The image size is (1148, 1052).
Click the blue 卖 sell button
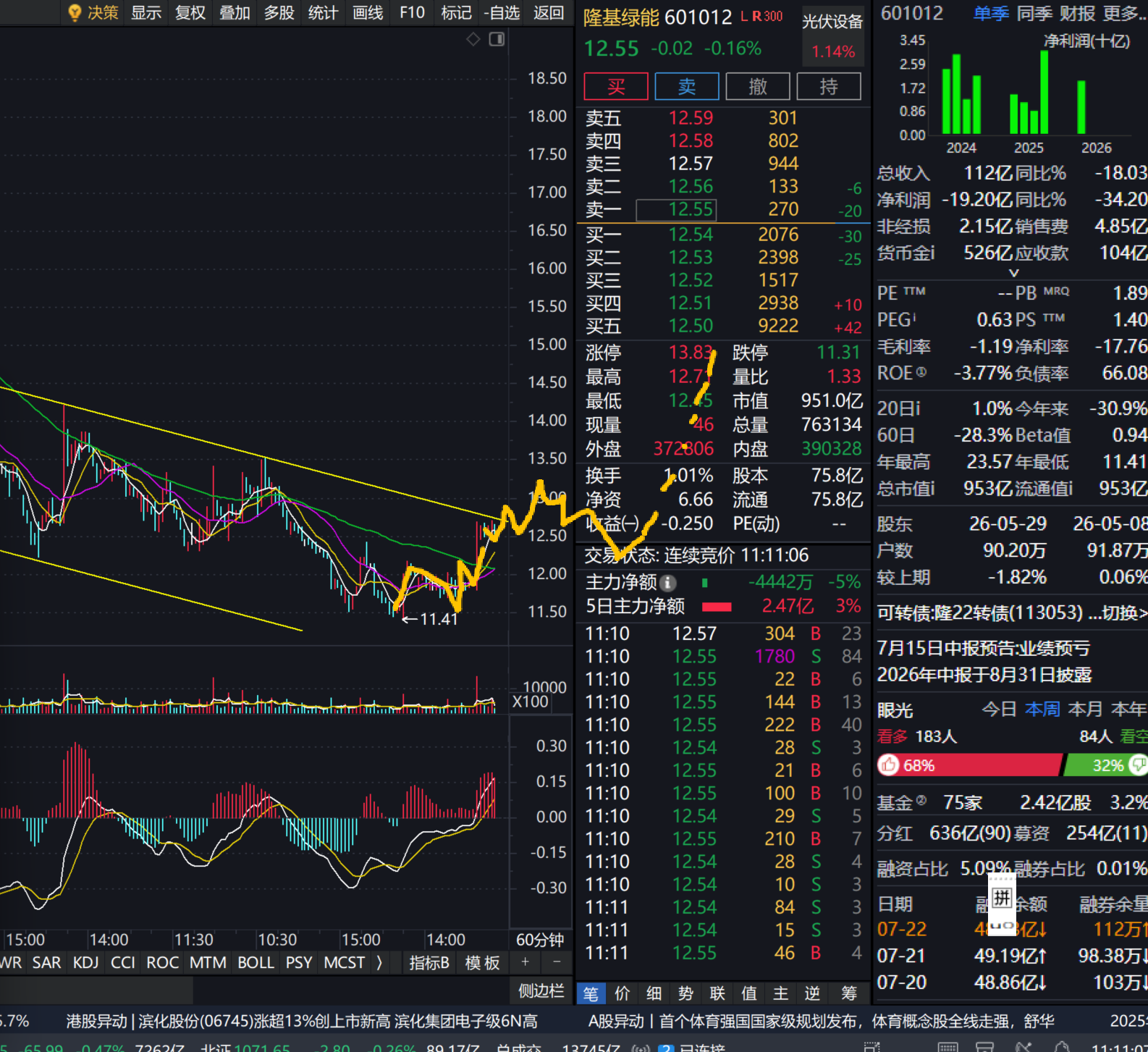pos(687,86)
